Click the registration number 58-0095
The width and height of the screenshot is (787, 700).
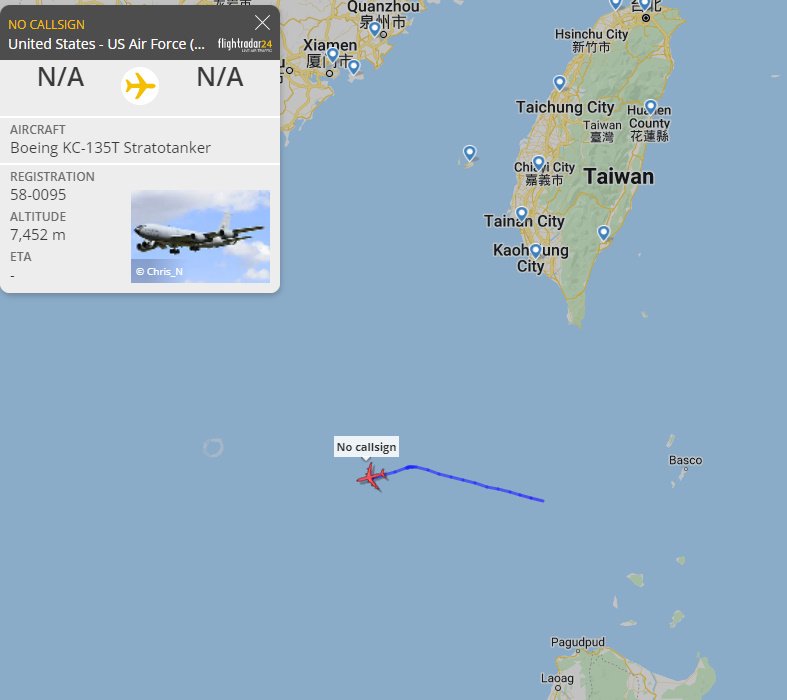tap(38, 195)
